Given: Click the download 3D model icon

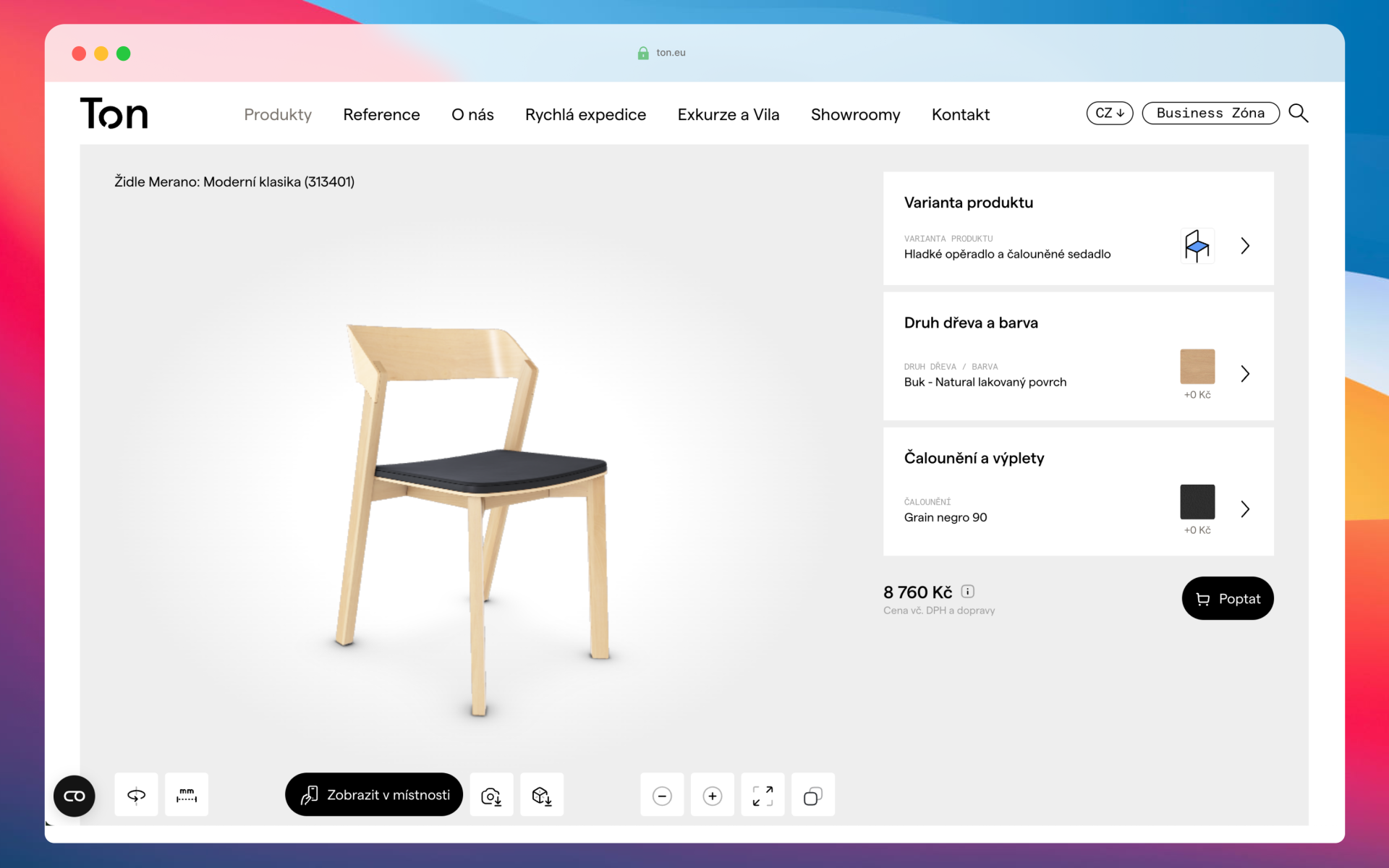Looking at the screenshot, I should pos(542,795).
